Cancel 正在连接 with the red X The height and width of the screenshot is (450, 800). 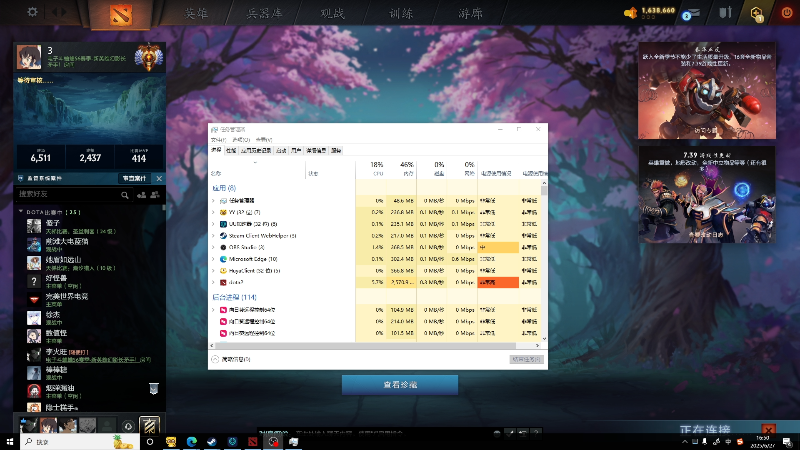768,430
